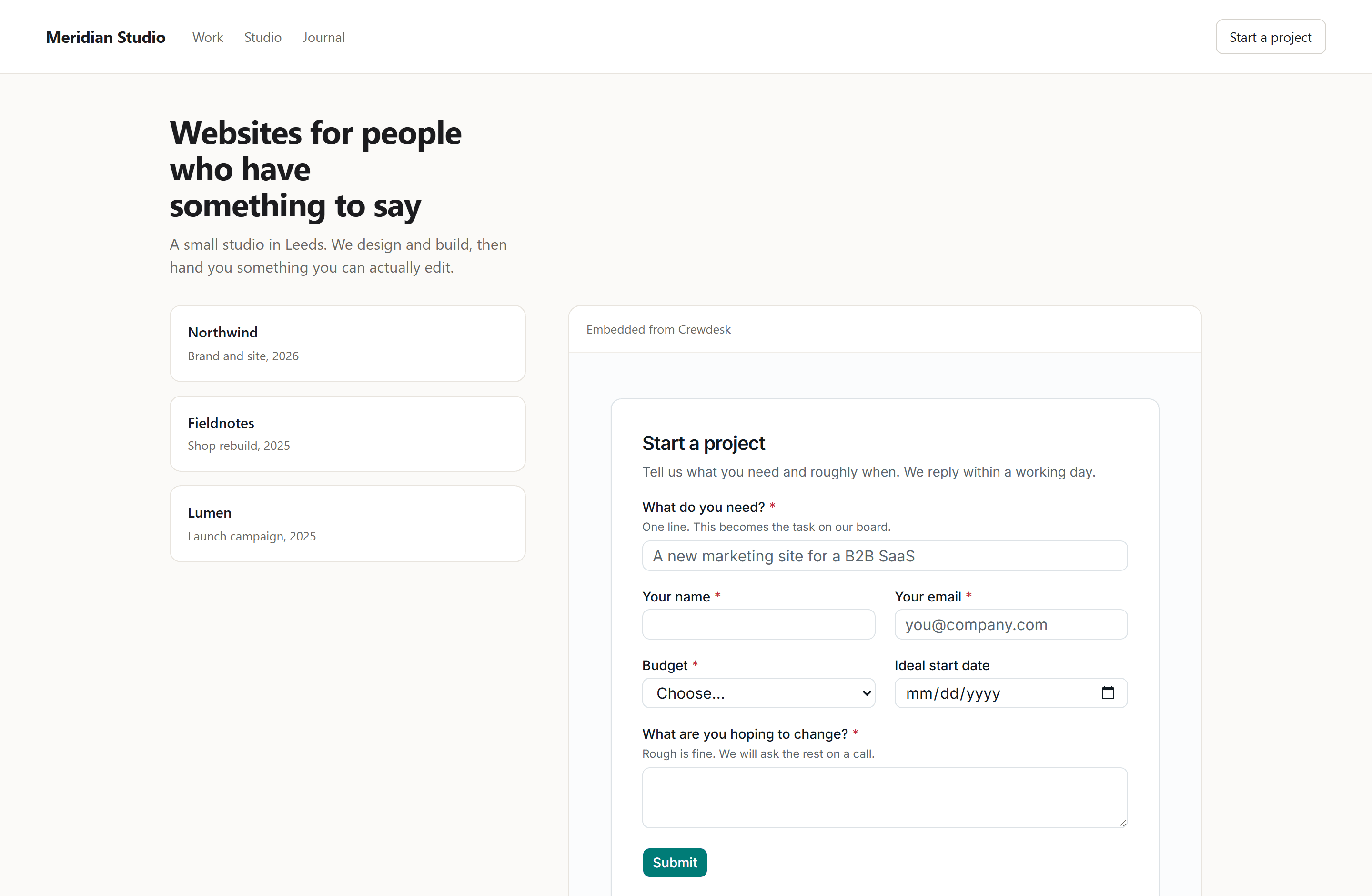Open the Lumen project card
This screenshot has height=896, width=1372.
(348, 523)
